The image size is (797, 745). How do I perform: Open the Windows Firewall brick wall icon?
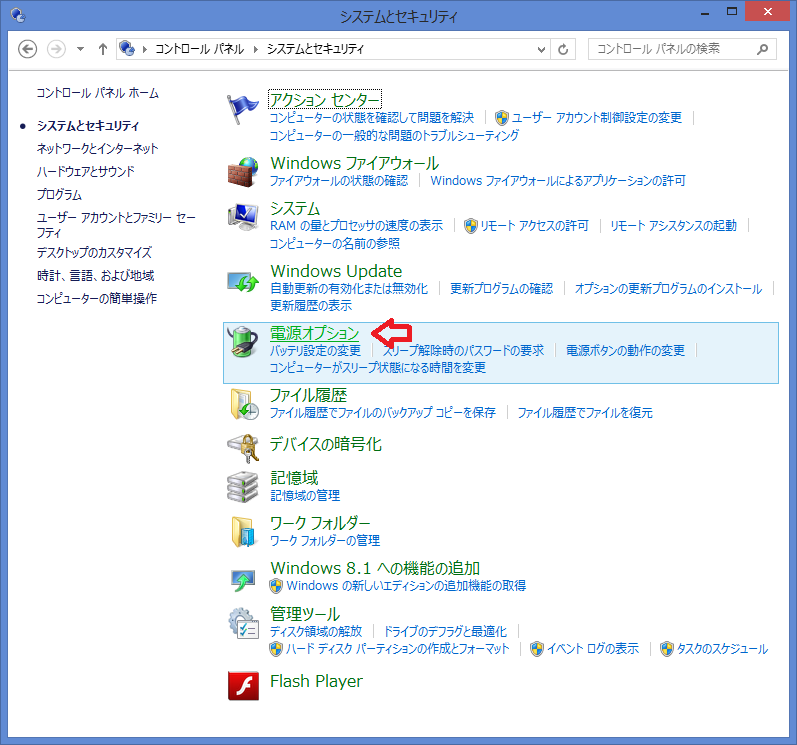243,171
